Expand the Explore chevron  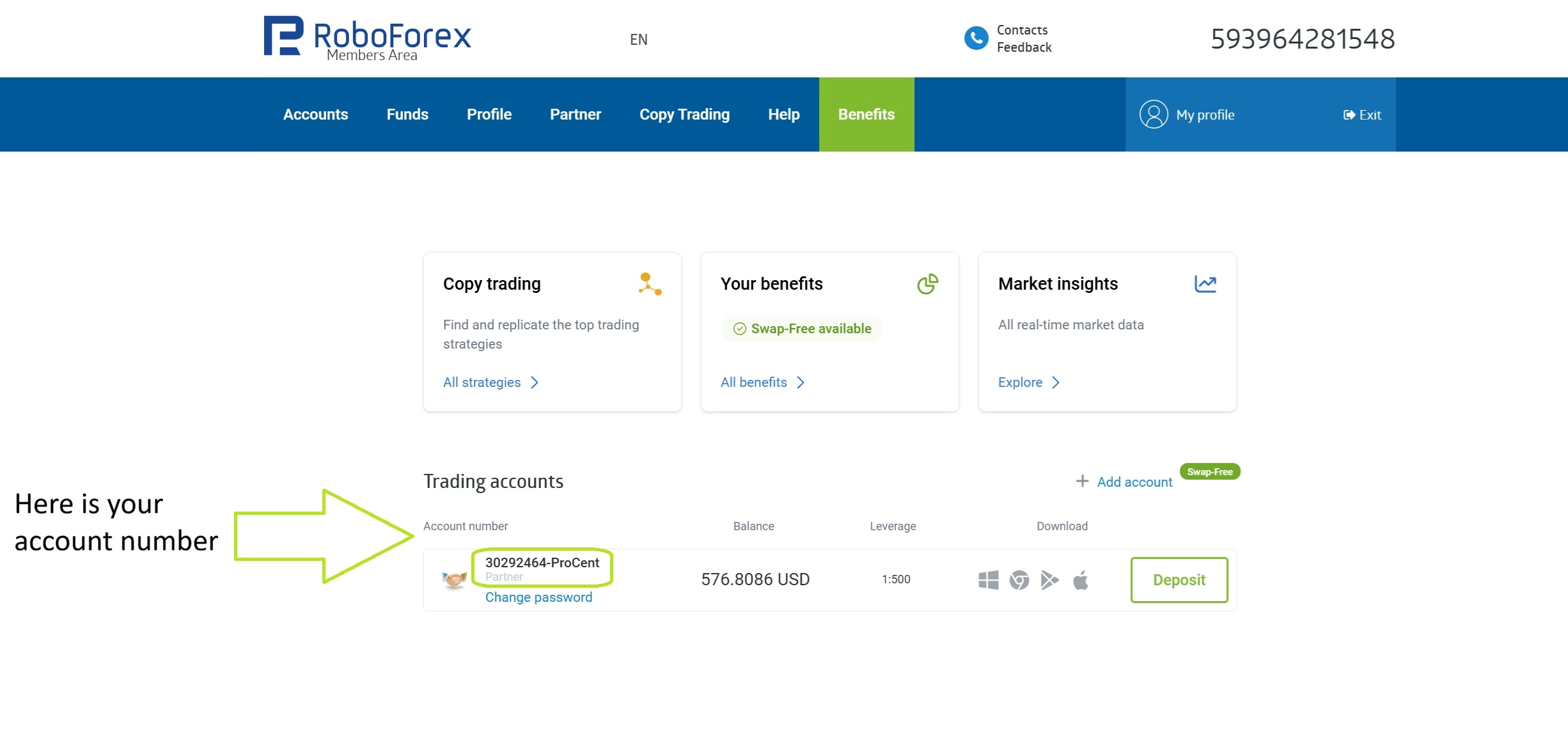pyautogui.click(x=1056, y=382)
